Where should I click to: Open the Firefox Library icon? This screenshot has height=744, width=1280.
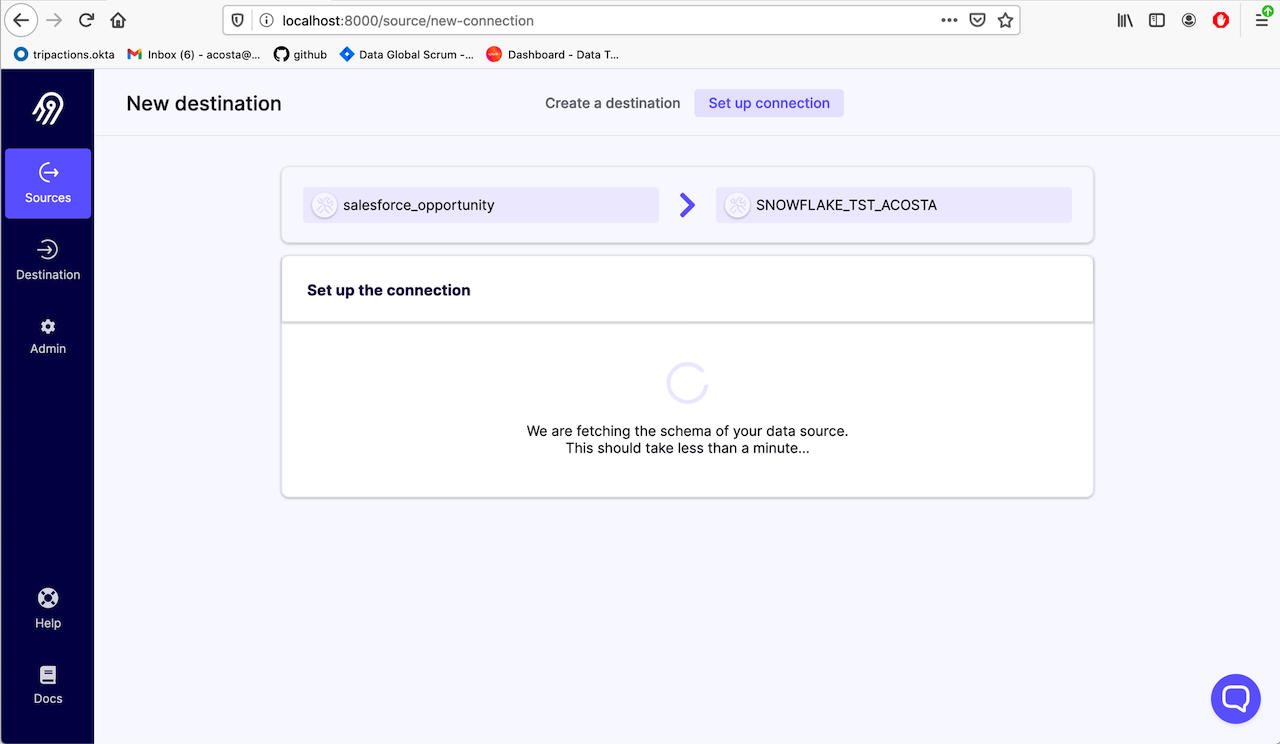point(1124,19)
